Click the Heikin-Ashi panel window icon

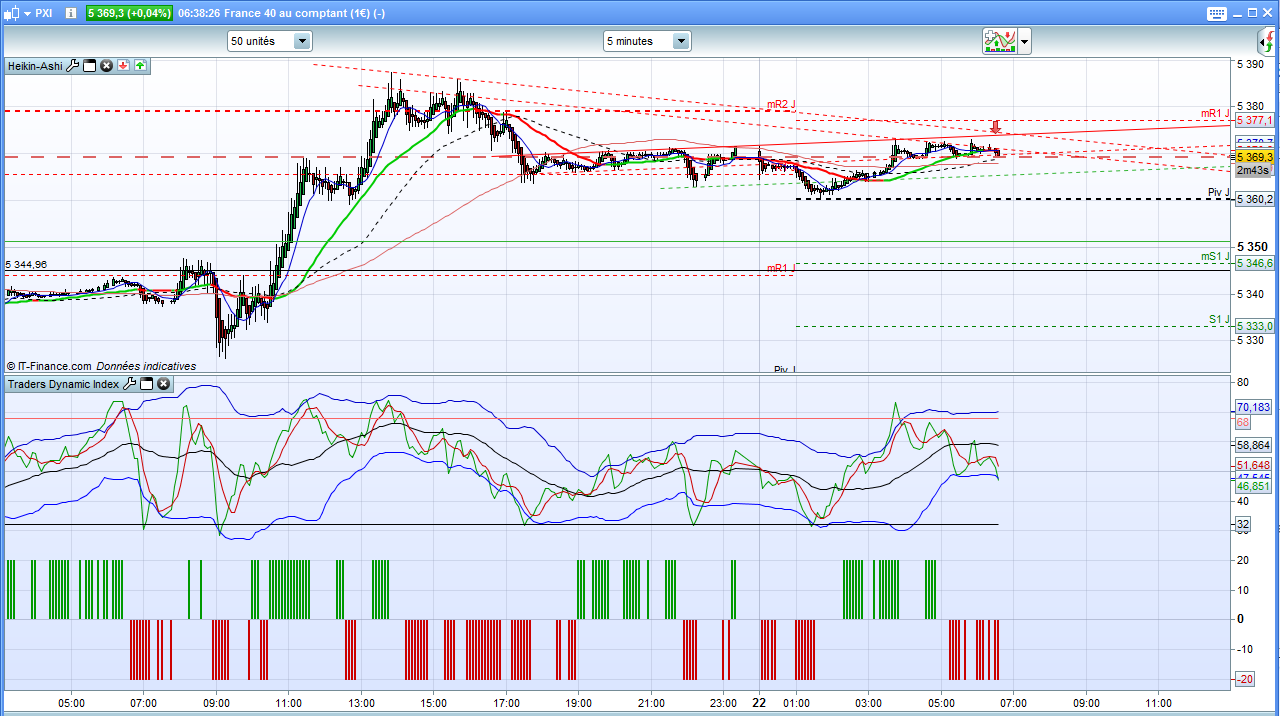click(x=89, y=66)
